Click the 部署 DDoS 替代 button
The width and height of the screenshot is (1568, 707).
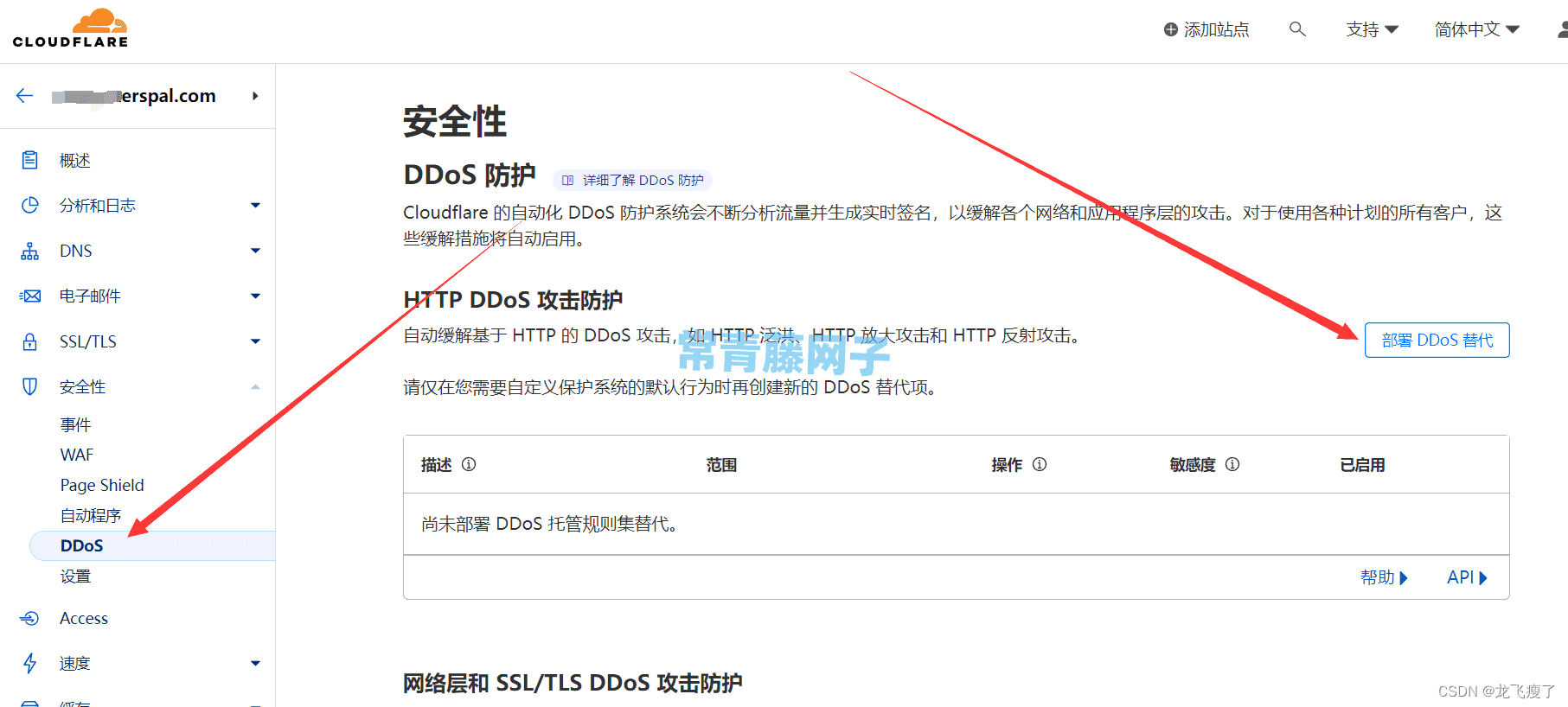[x=1437, y=341]
